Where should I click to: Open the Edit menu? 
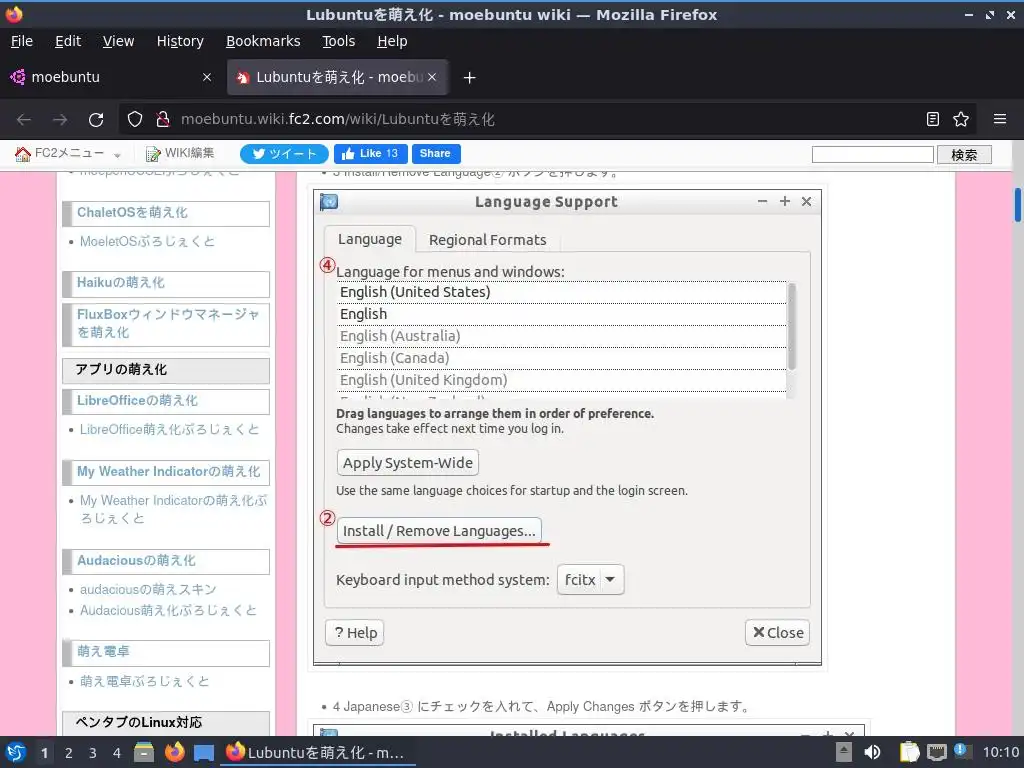tap(68, 41)
